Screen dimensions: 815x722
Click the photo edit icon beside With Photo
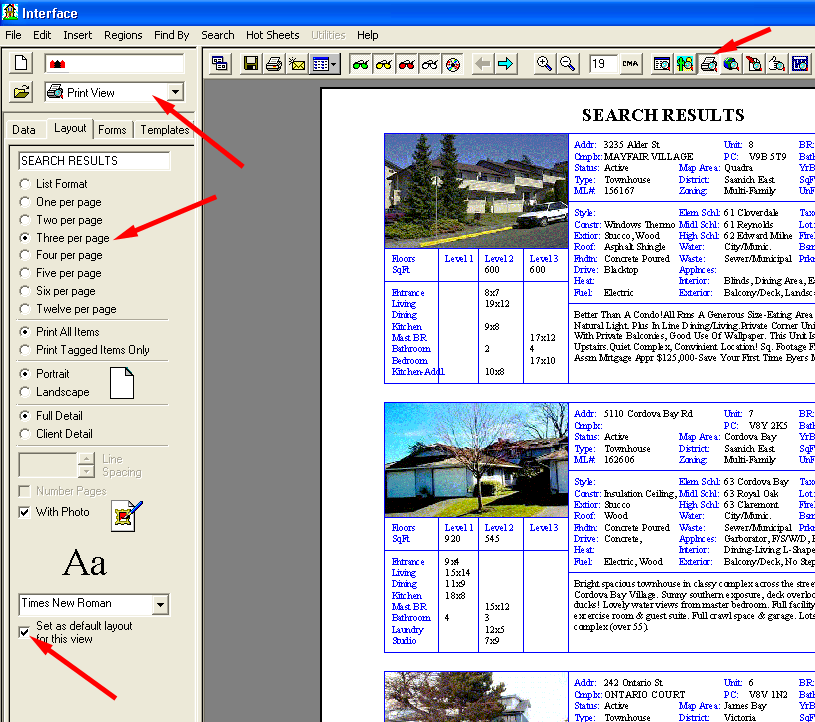(x=126, y=515)
